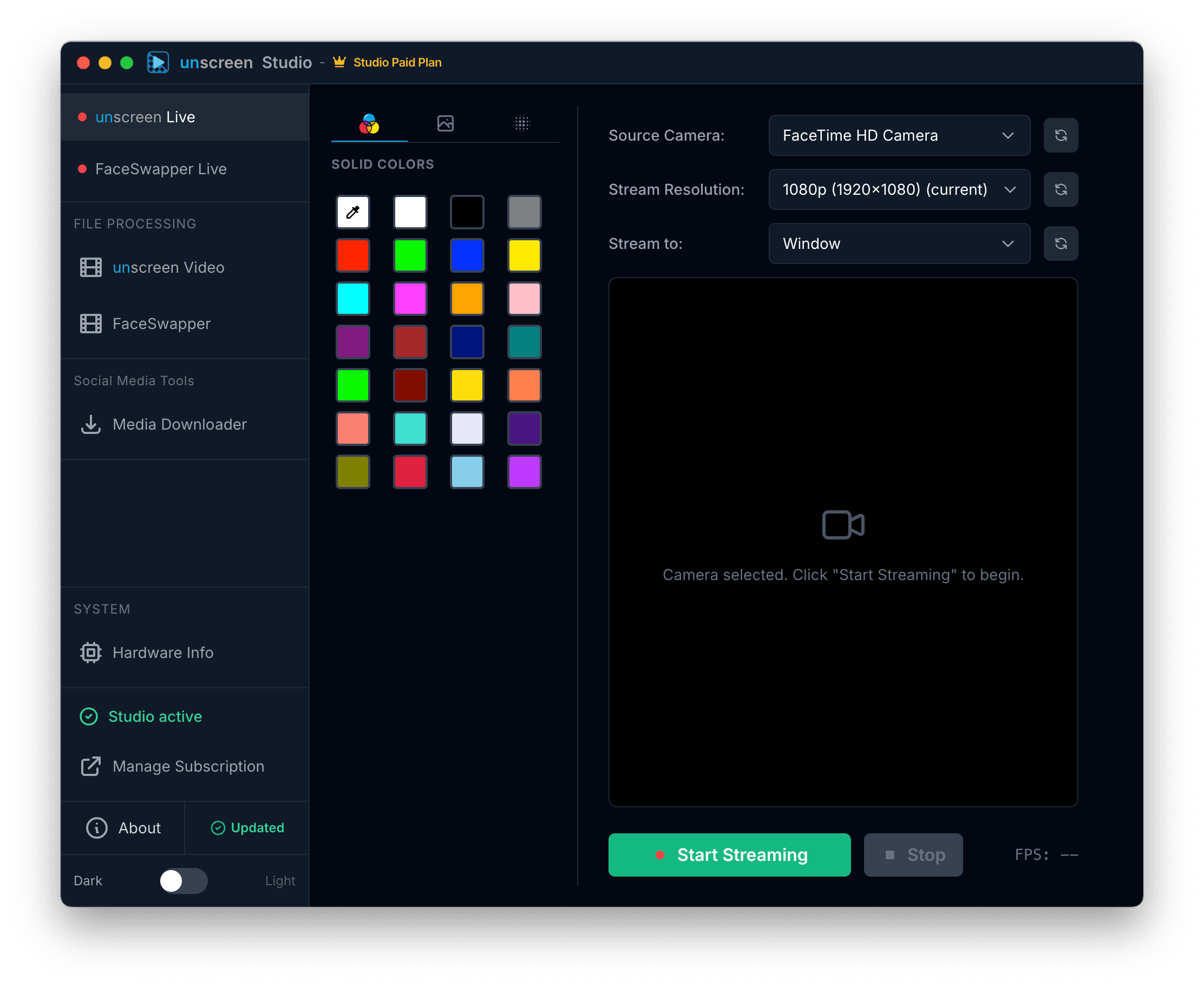Viewport: 1204px width, 987px height.
Task: Open the FaceSwapper file processing tool
Action: [161, 324]
